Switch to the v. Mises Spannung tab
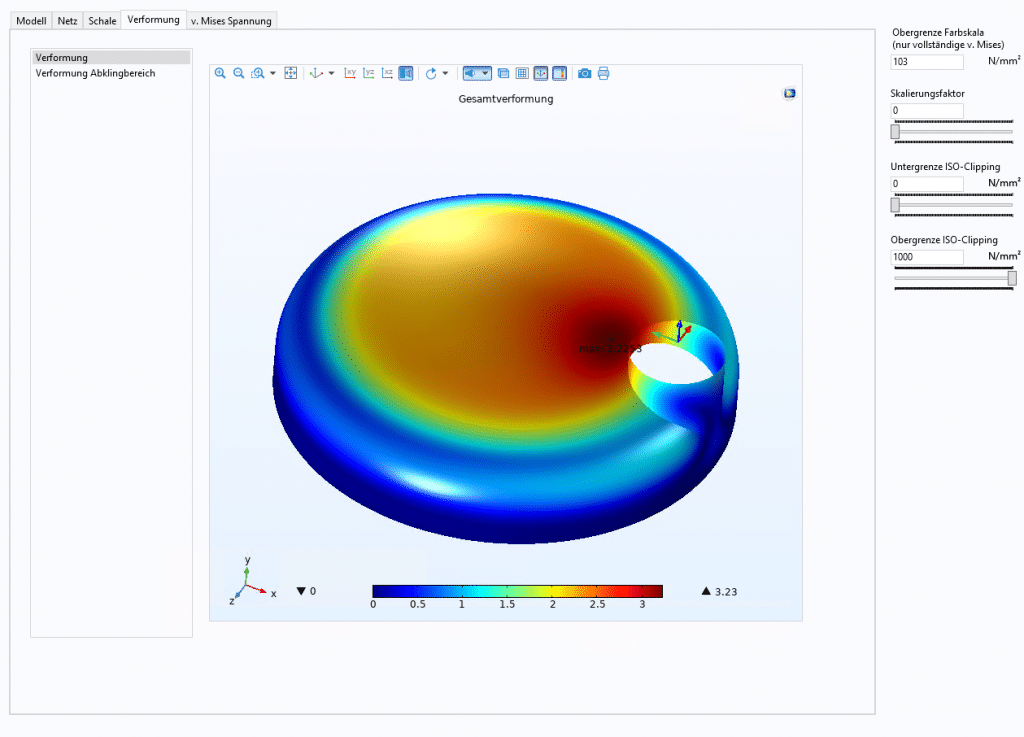 (x=229, y=20)
